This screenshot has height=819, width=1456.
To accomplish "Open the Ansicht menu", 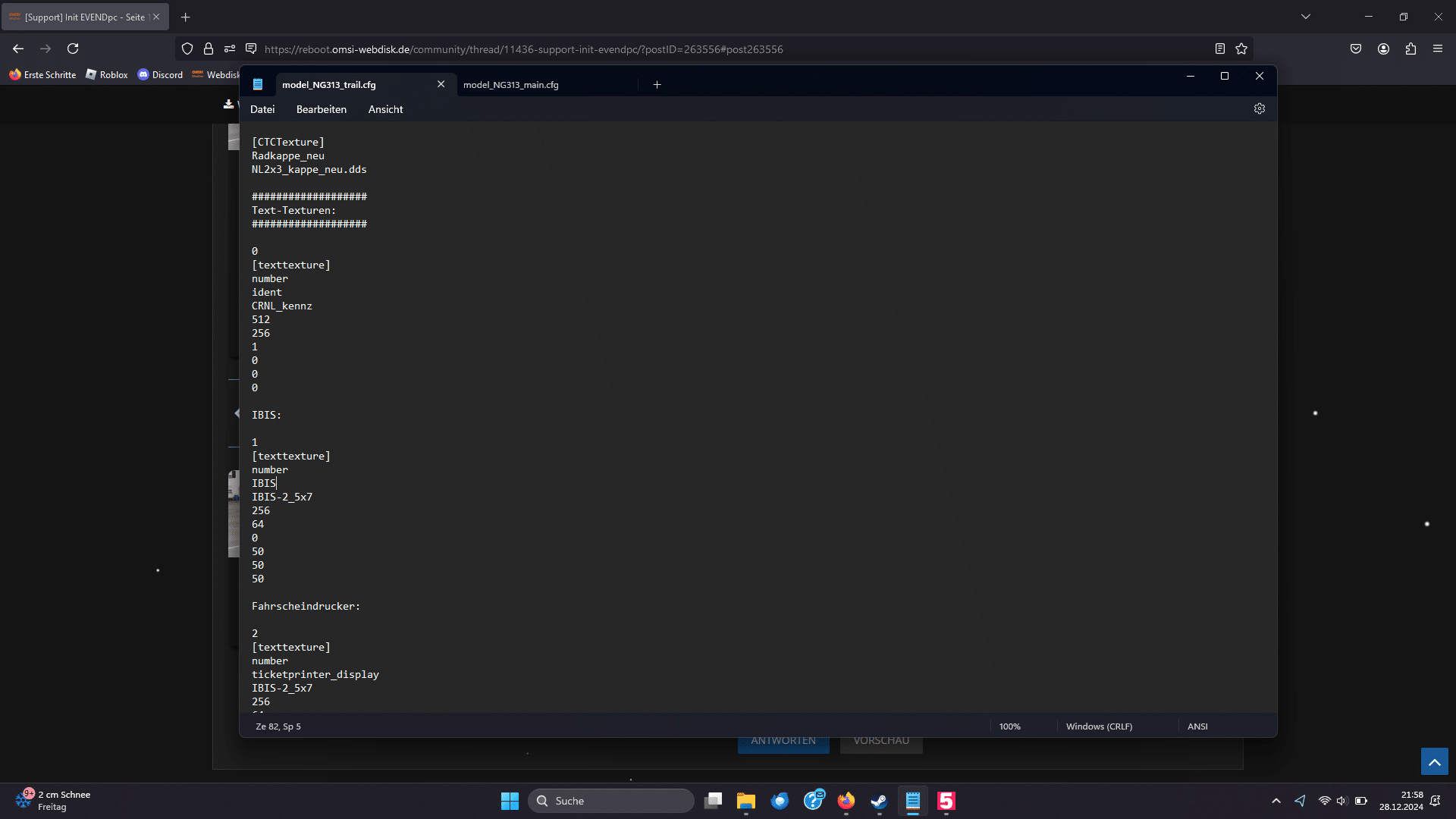I will click(385, 109).
